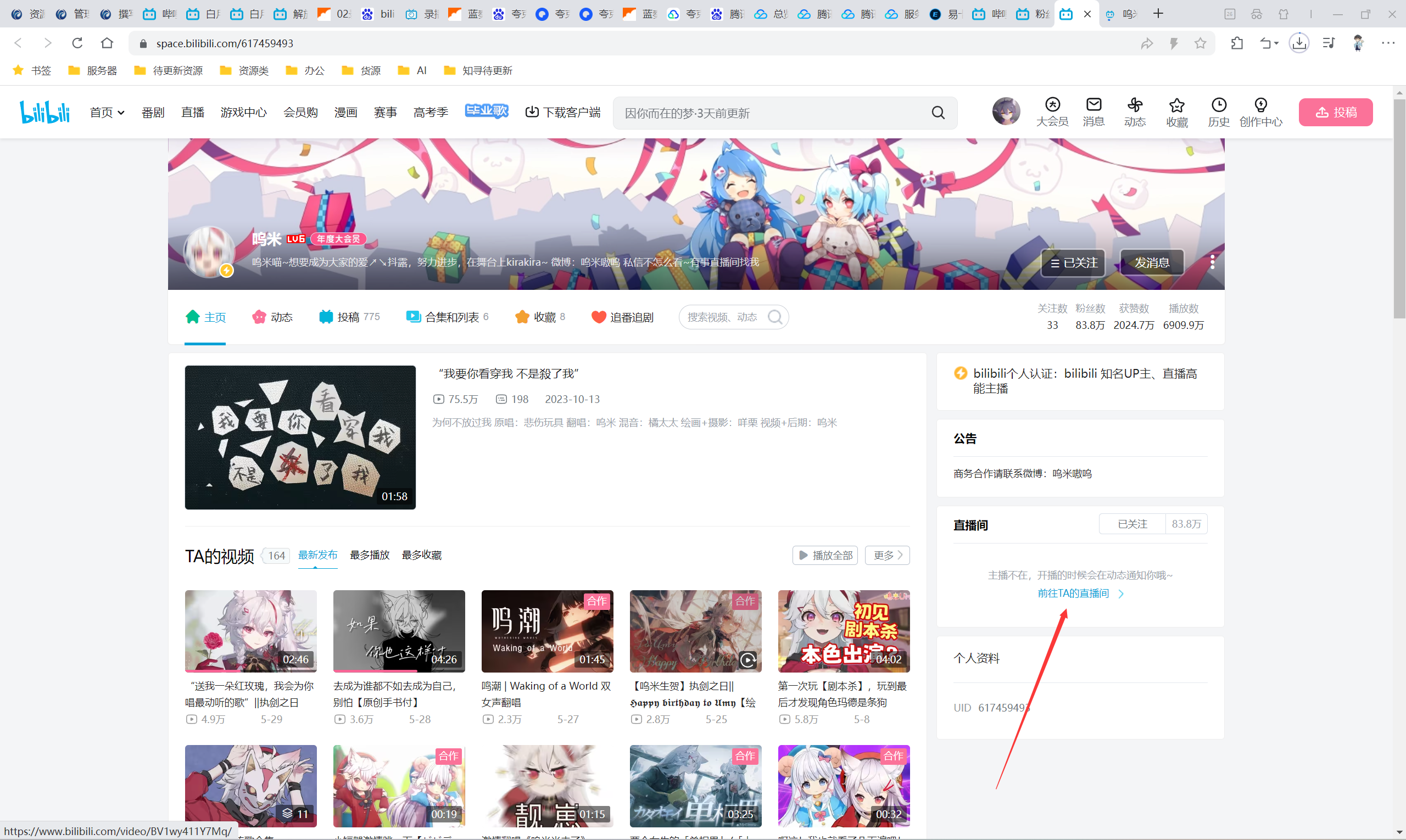
Task: Open the 鸣潮 Waking of a World thumbnail
Action: [547, 631]
